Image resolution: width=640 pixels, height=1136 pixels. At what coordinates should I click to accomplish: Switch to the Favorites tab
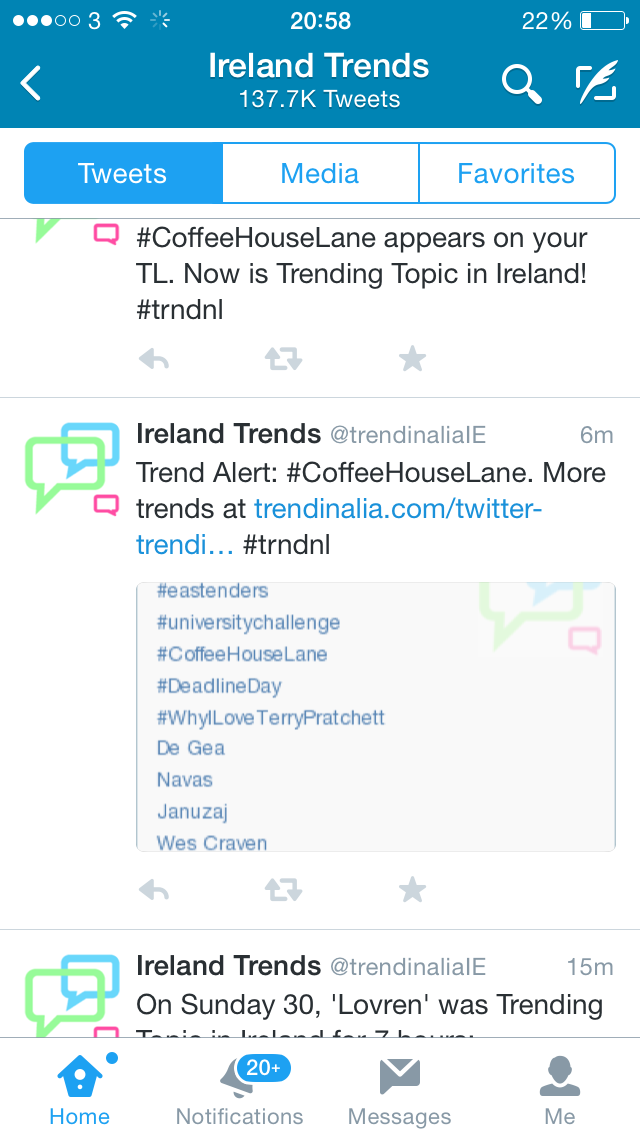tap(516, 173)
